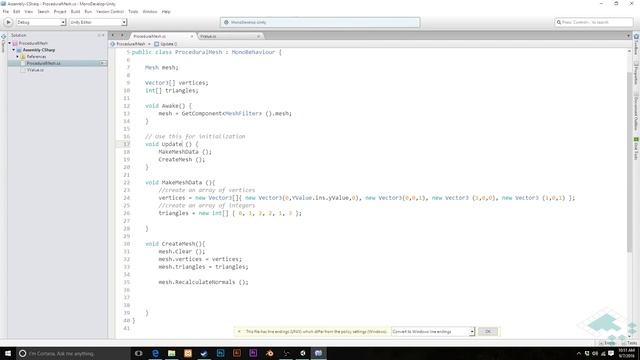Viewport: 640px width, 360px height.
Task: Click the 'Vector3[] vertices;' code line
Action: [176, 83]
